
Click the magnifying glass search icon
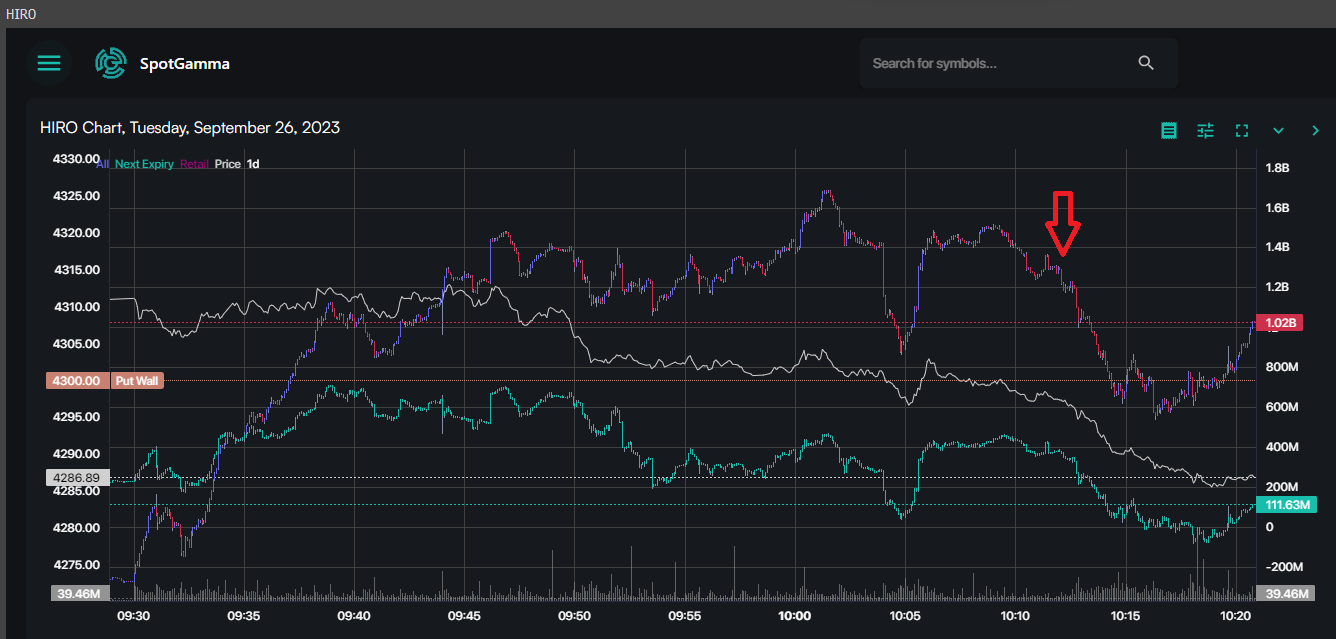[1146, 63]
